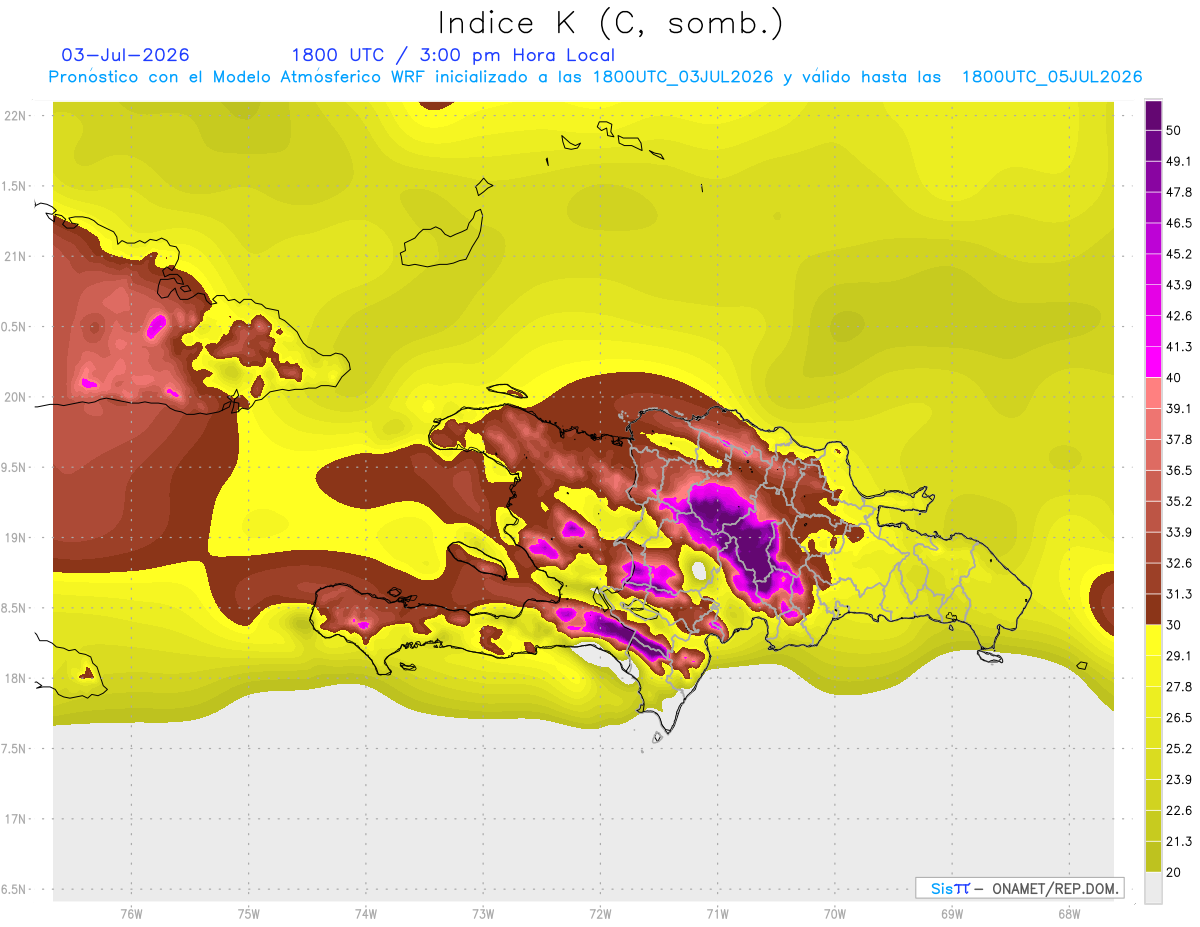
Task: Click the colorbar label '20'
Action: tap(1175, 873)
